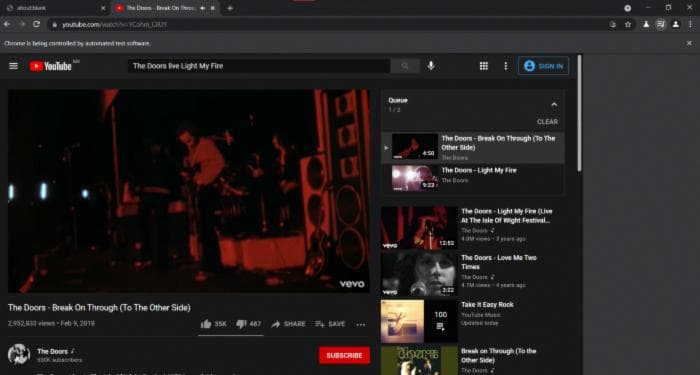Open Chrome three-dot menu
Image resolution: width=700 pixels, height=375 pixels.
point(690,25)
